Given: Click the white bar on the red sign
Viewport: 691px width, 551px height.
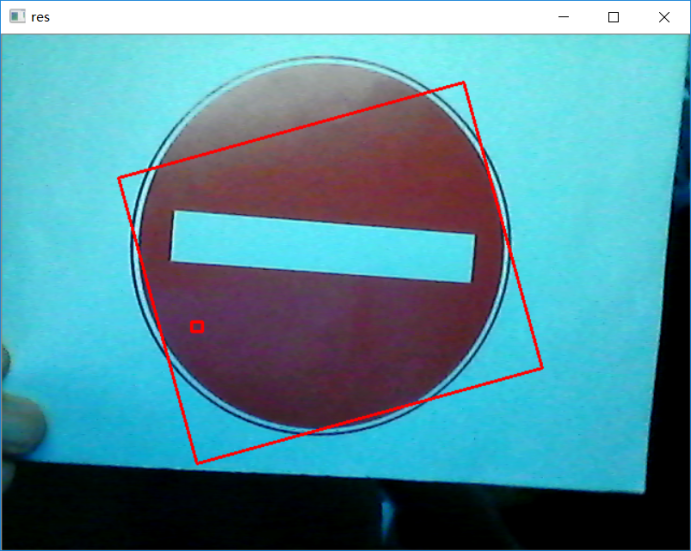Looking at the screenshot, I should (323, 247).
